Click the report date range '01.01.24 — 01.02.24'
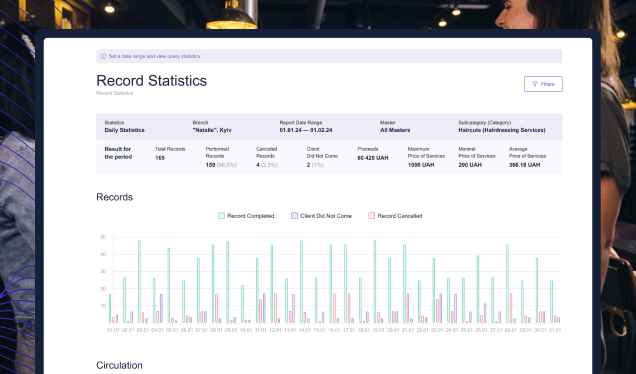This screenshot has width=636, height=374. pyautogui.click(x=306, y=130)
